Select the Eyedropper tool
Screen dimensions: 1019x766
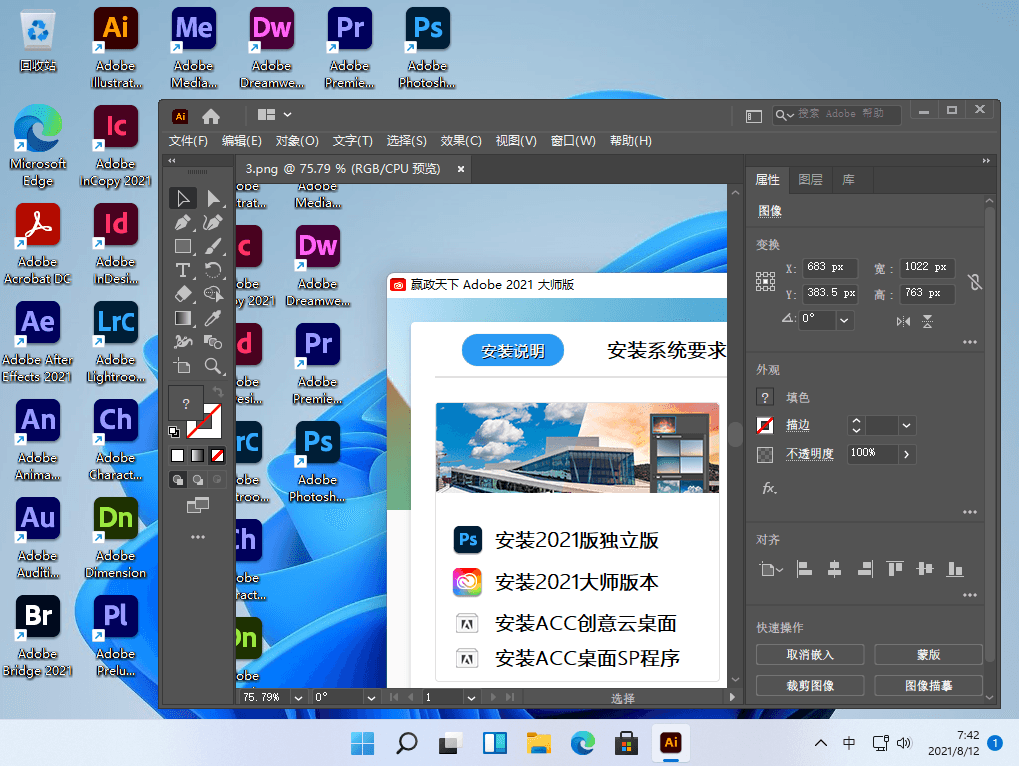point(213,318)
